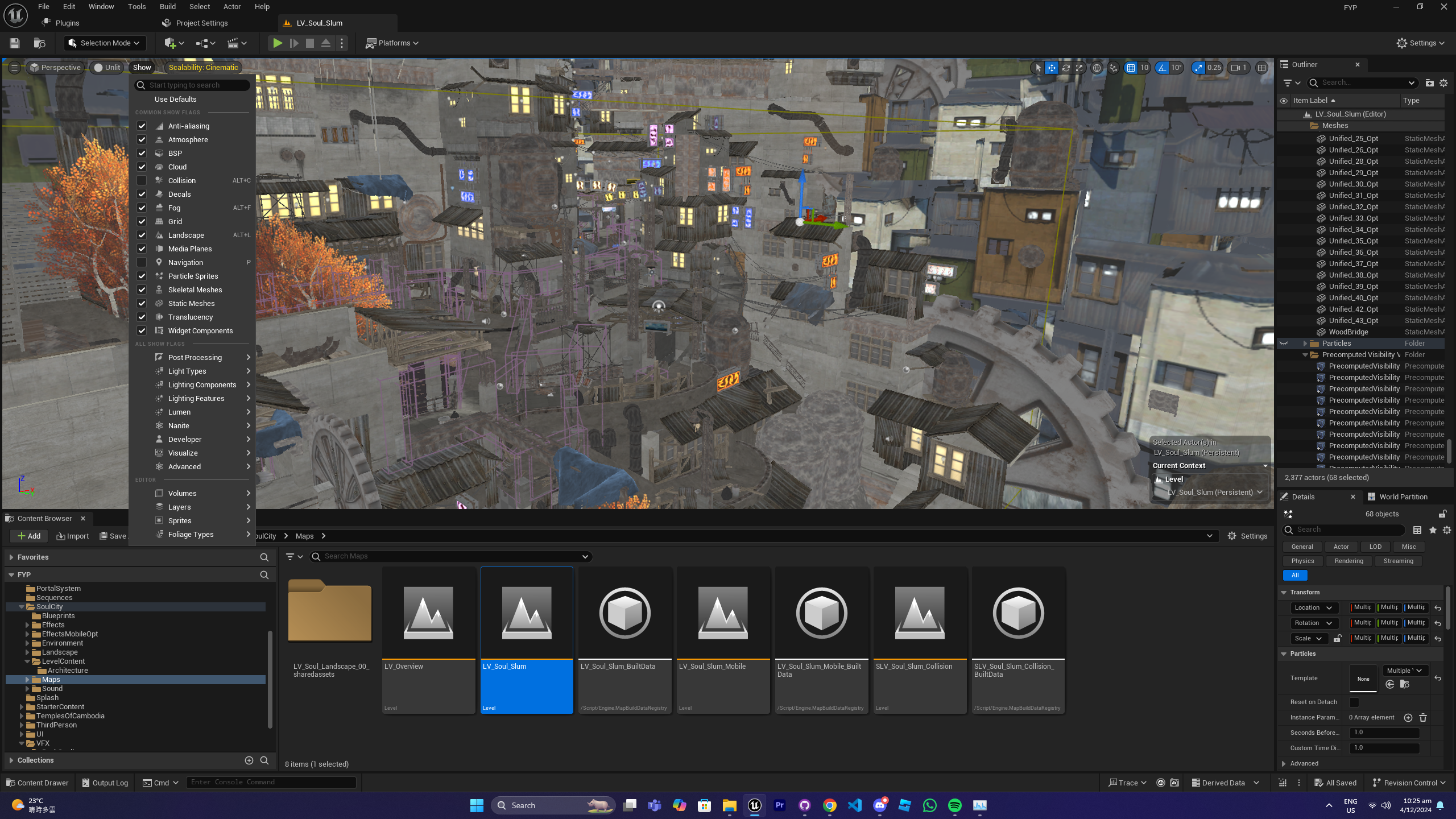This screenshot has height=819, width=1456.
Task: Open the Build menu
Action: pyautogui.click(x=167, y=6)
